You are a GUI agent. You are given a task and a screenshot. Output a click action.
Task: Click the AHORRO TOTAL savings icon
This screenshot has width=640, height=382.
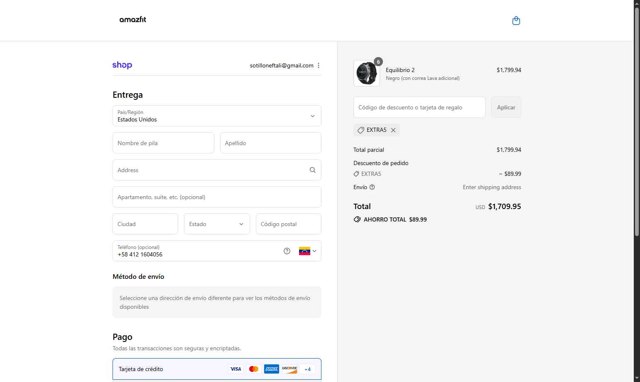click(357, 219)
